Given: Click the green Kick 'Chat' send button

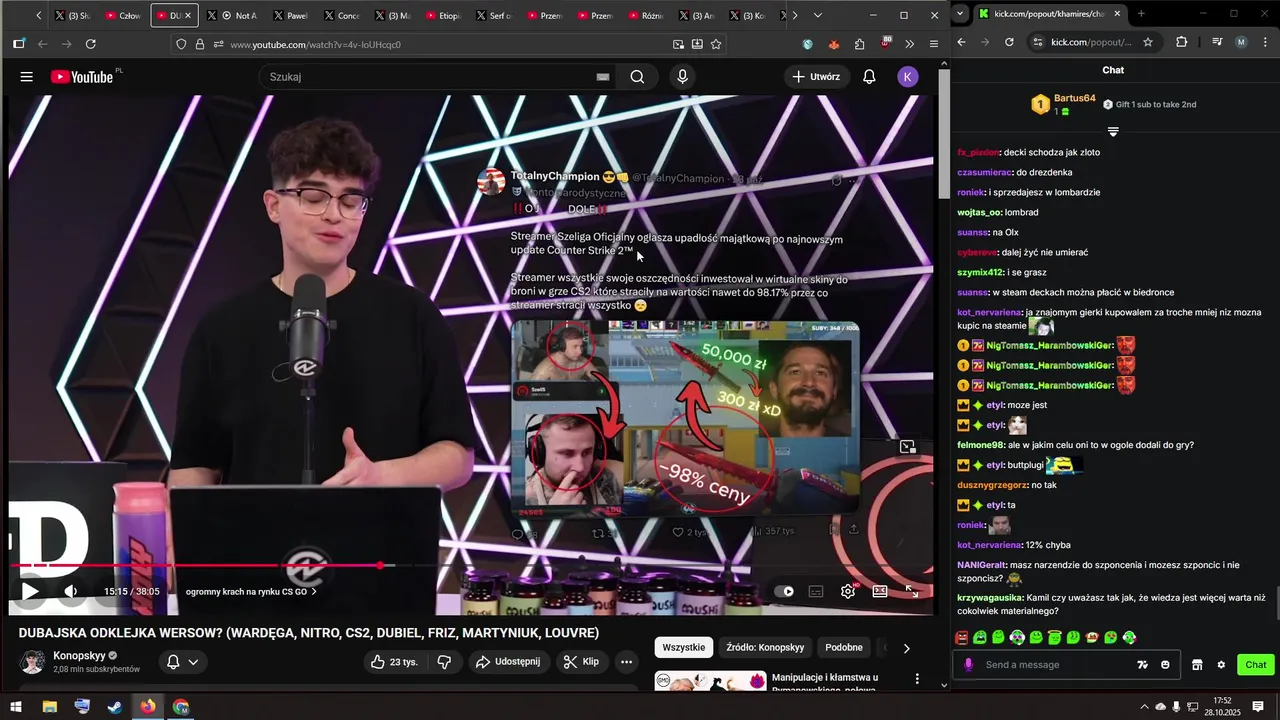Looking at the screenshot, I should pyautogui.click(x=1256, y=665).
